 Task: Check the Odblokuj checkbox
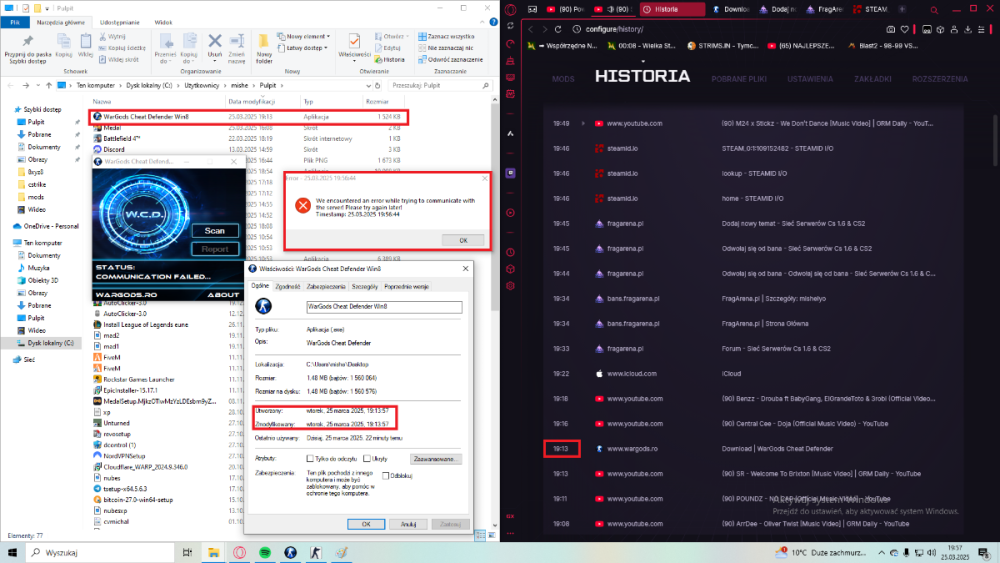[385, 476]
